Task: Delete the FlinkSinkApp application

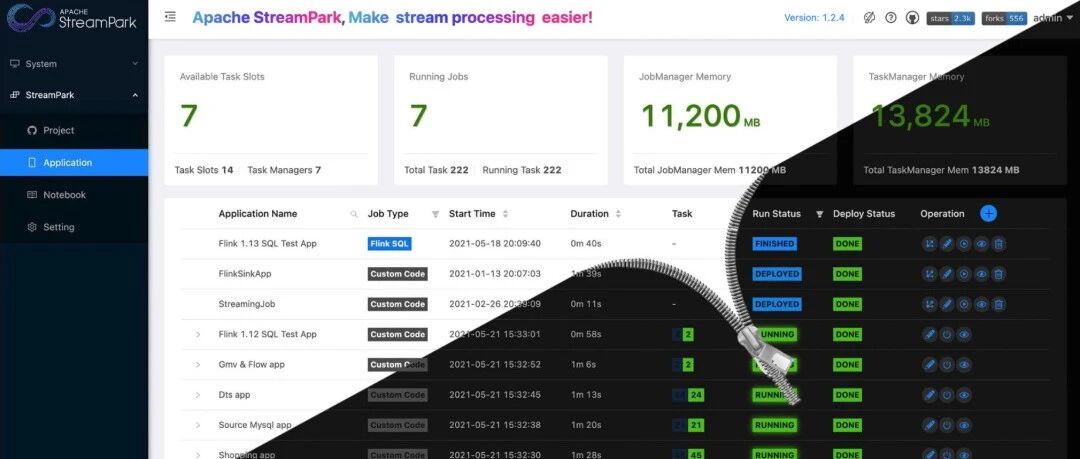Action: tap(999, 274)
